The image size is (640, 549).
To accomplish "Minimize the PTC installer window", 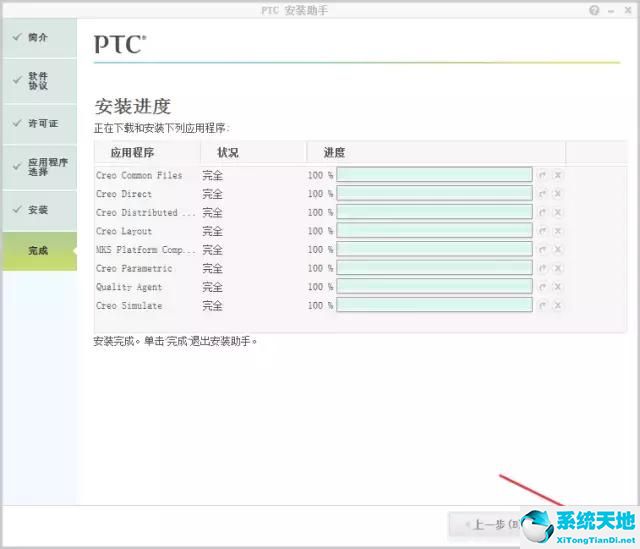I will pos(611,11).
